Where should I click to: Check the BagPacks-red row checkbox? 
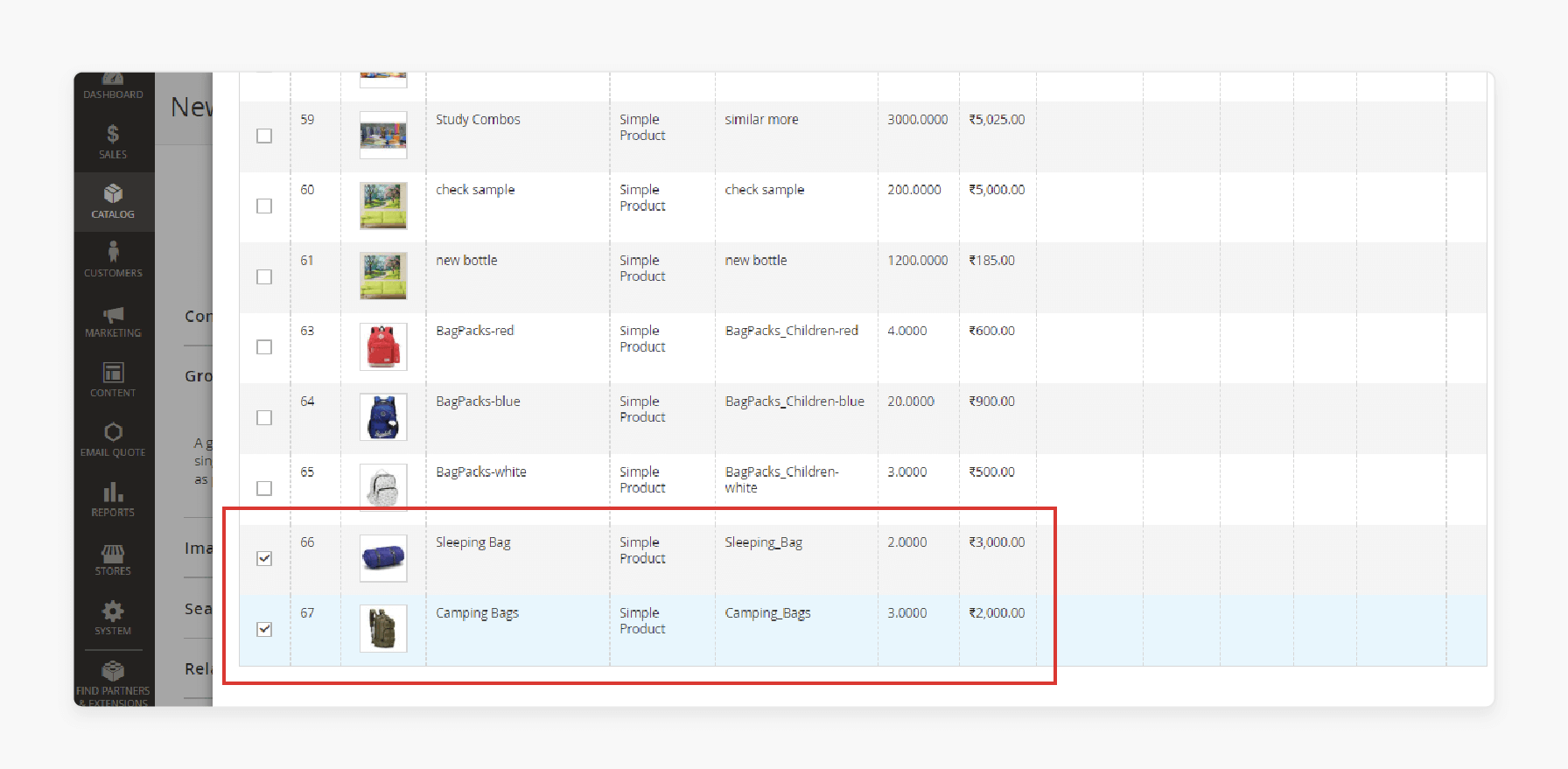[x=264, y=347]
